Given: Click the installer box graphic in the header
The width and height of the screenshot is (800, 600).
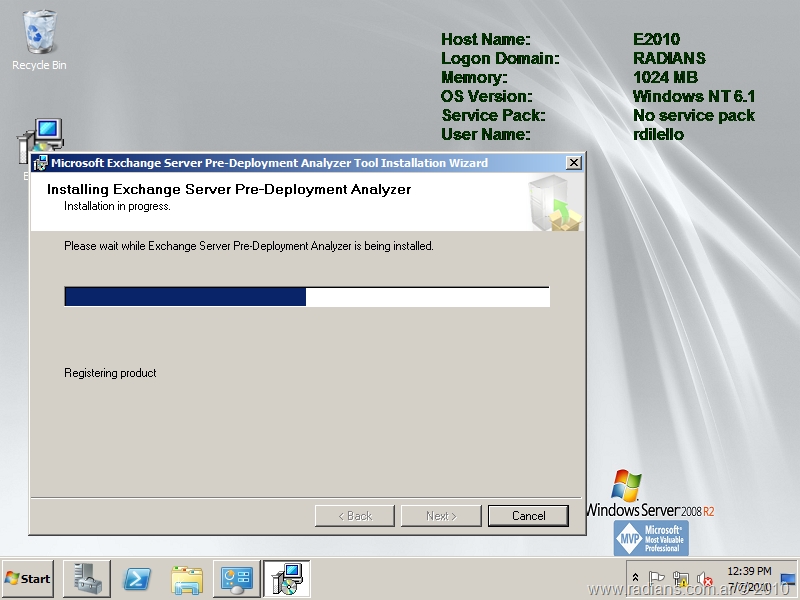Looking at the screenshot, I should tap(553, 203).
